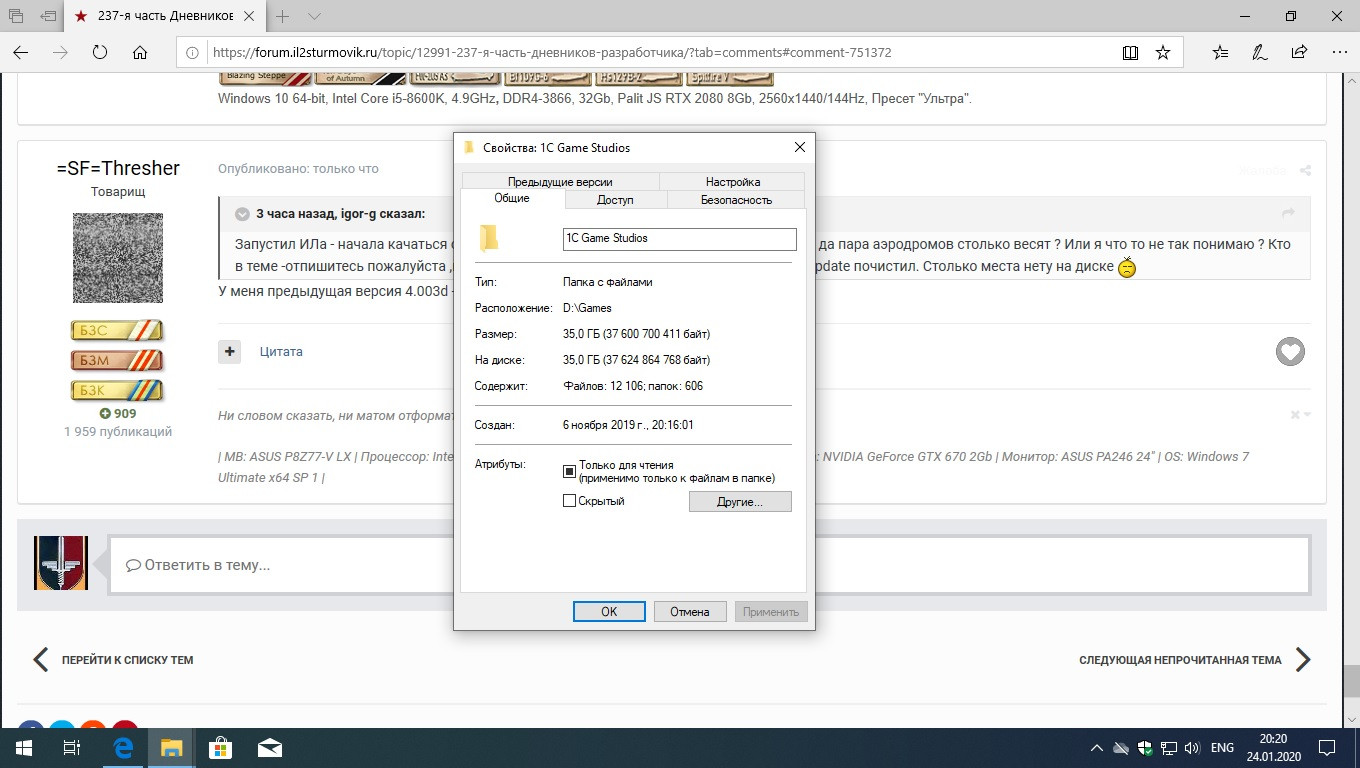The height and width of the screenshot is (768, 1360).
Task: Expand the tab previews chevron
Action: 314,16
